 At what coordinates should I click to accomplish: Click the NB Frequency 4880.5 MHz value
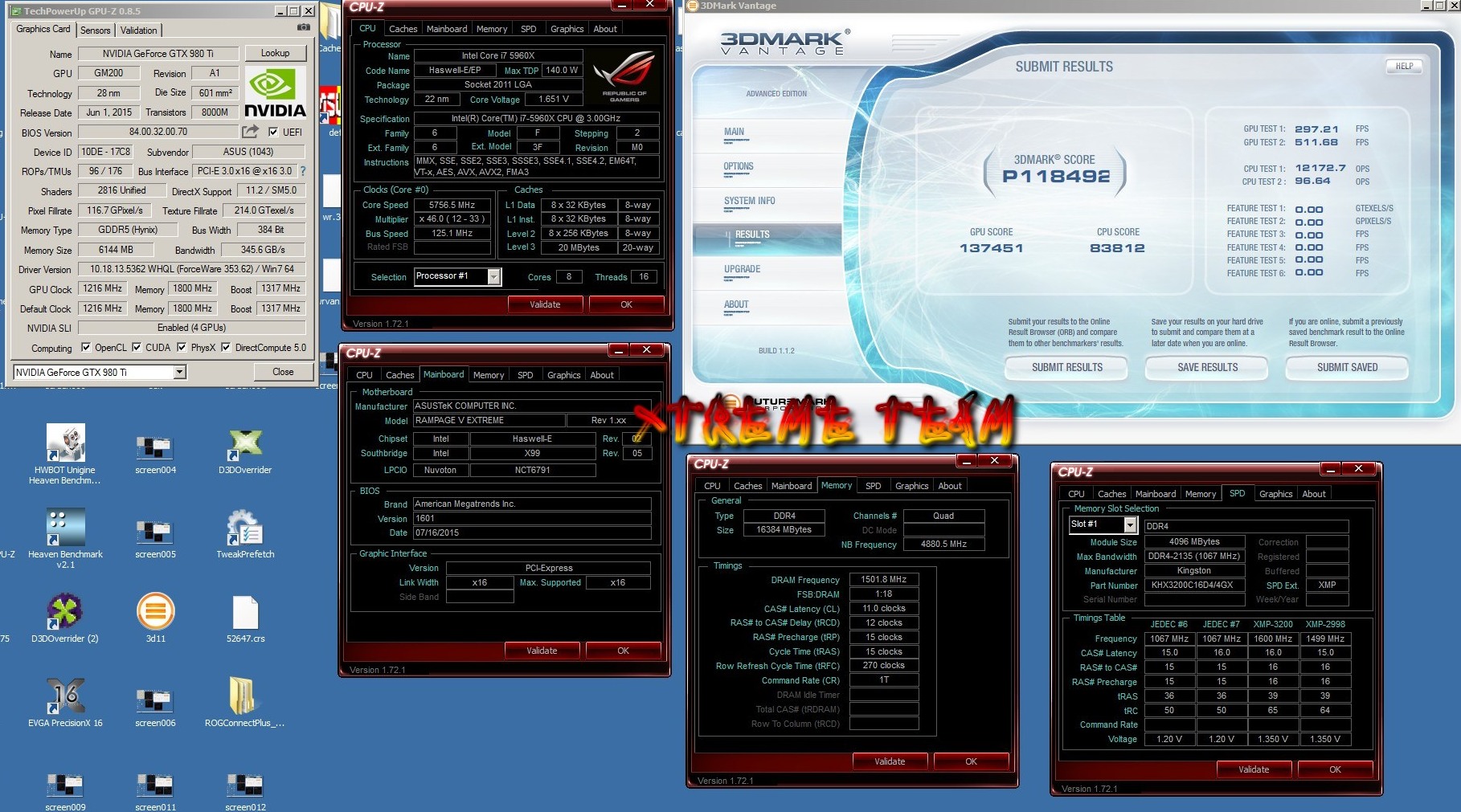[x=943, y=544]
